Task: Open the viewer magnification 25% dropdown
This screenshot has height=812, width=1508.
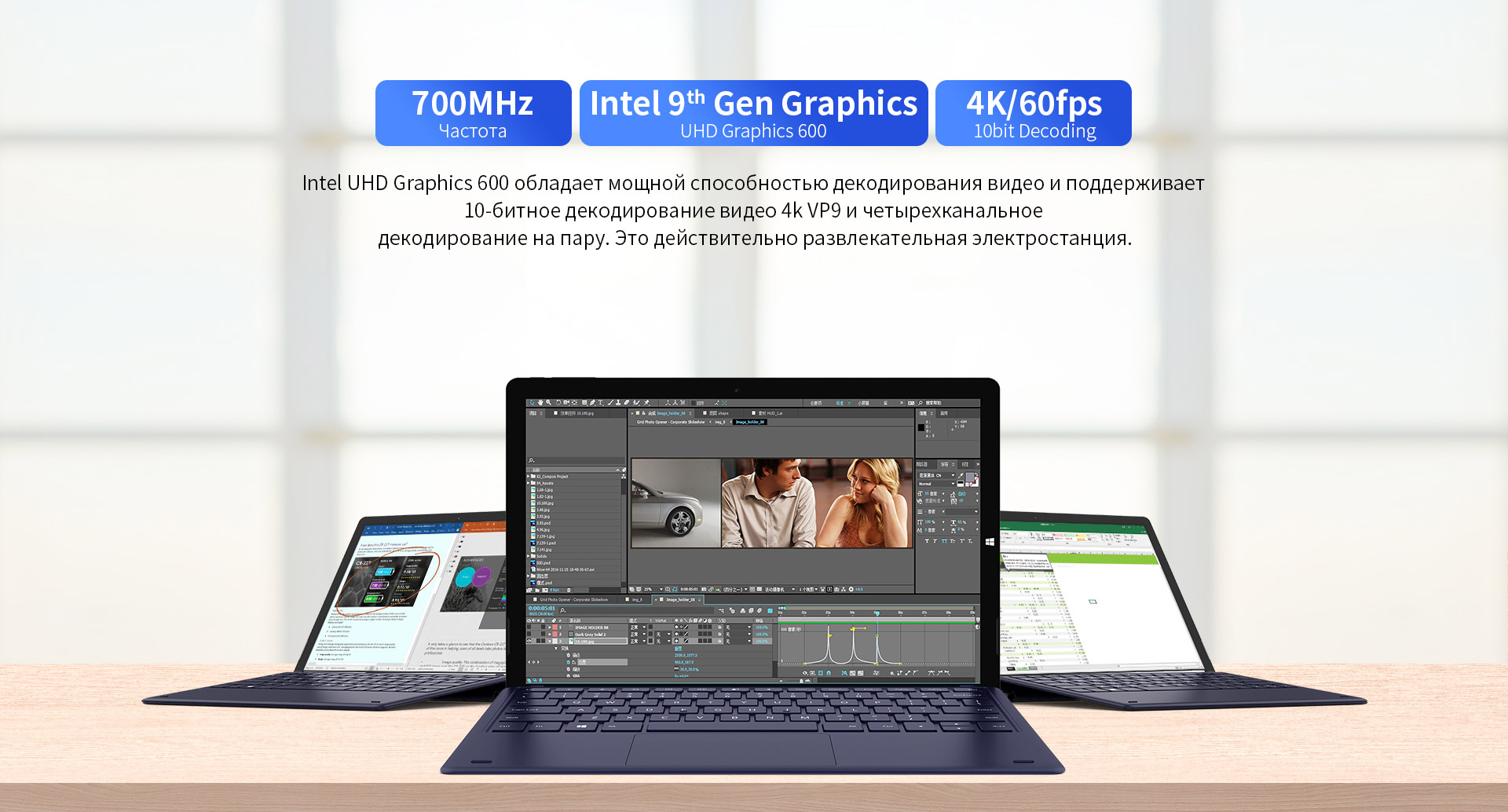Action: click(x=653, y=589)
